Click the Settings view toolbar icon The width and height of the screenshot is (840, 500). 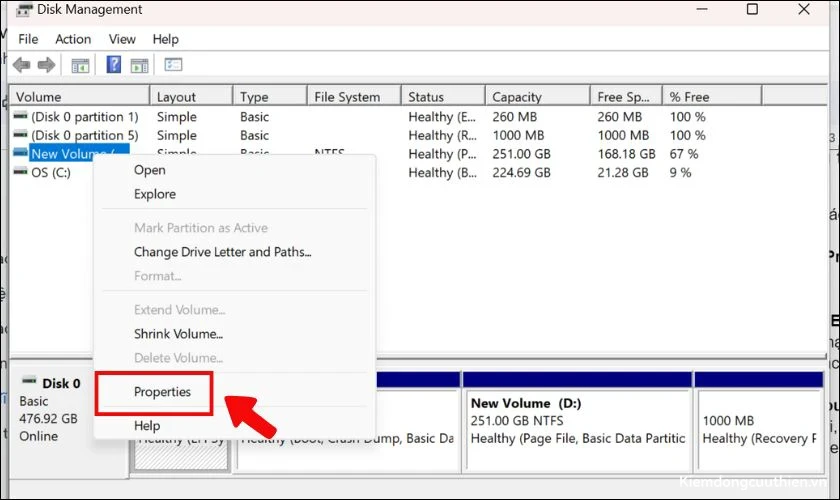pyautogui.click(x=173, y=65)
